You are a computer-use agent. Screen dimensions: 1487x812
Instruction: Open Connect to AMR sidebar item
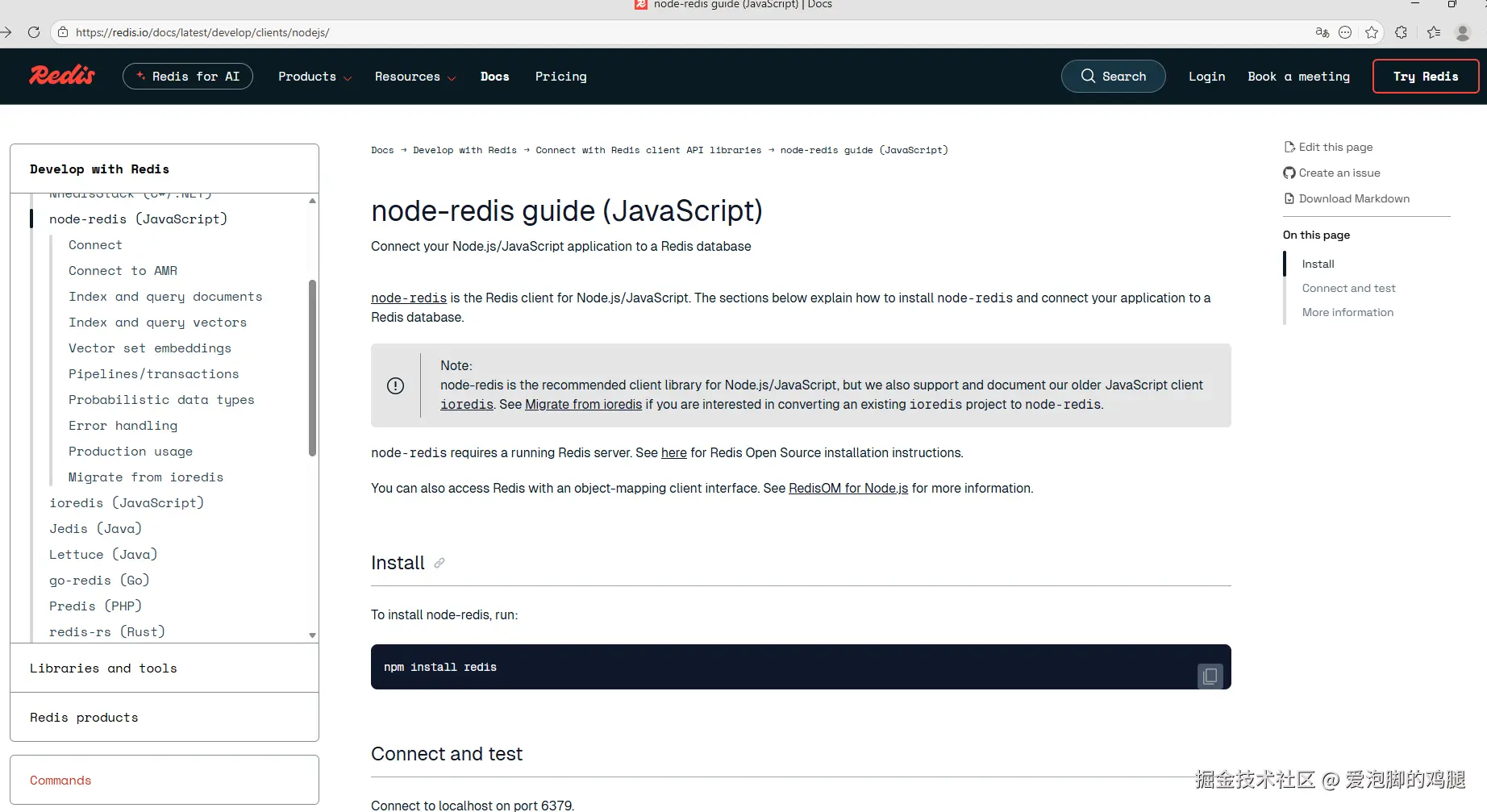pos(123,271)
